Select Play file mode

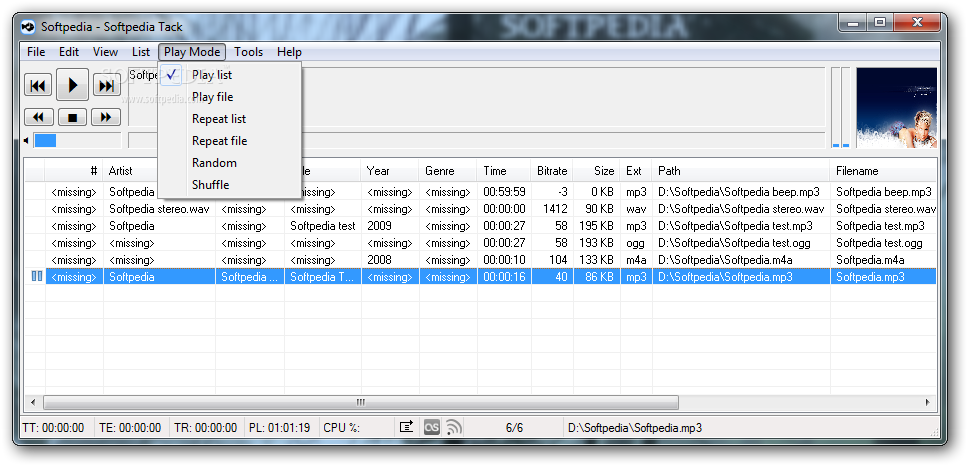[212, 97]
